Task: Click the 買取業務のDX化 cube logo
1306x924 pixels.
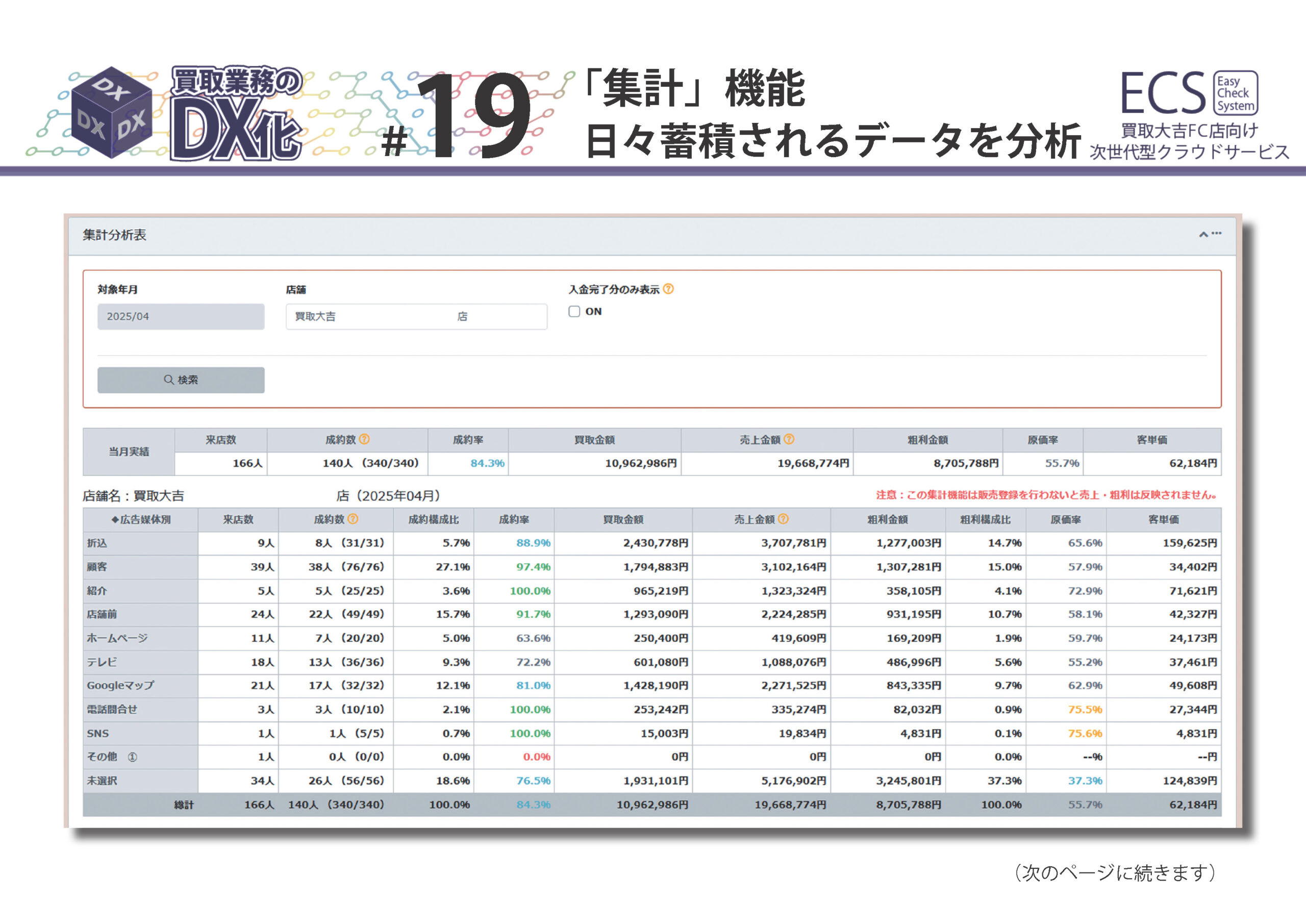Action: [112, 113]
